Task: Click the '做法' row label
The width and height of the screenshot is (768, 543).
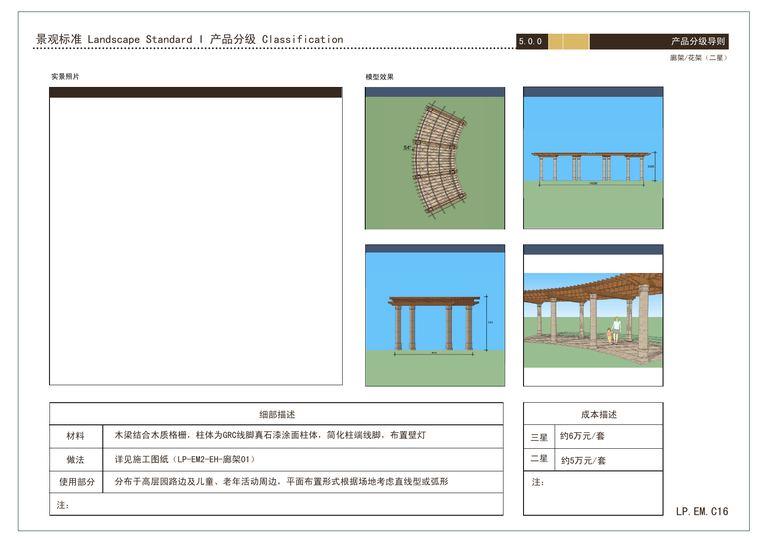Action: (76, 460)
